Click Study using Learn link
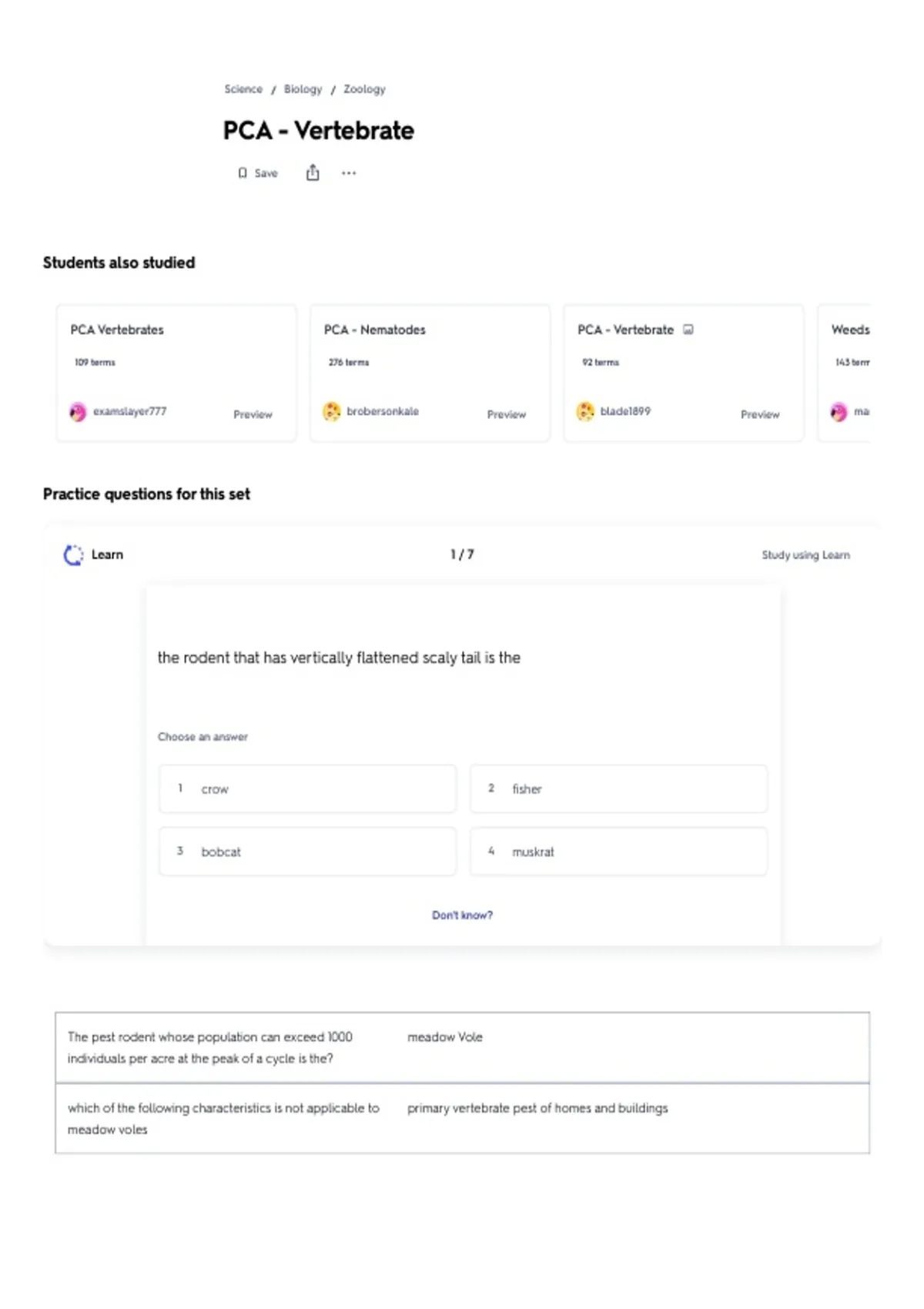The width and height of the screenshot is (924, 1309). pyautogui.click(x=805, y=555)
